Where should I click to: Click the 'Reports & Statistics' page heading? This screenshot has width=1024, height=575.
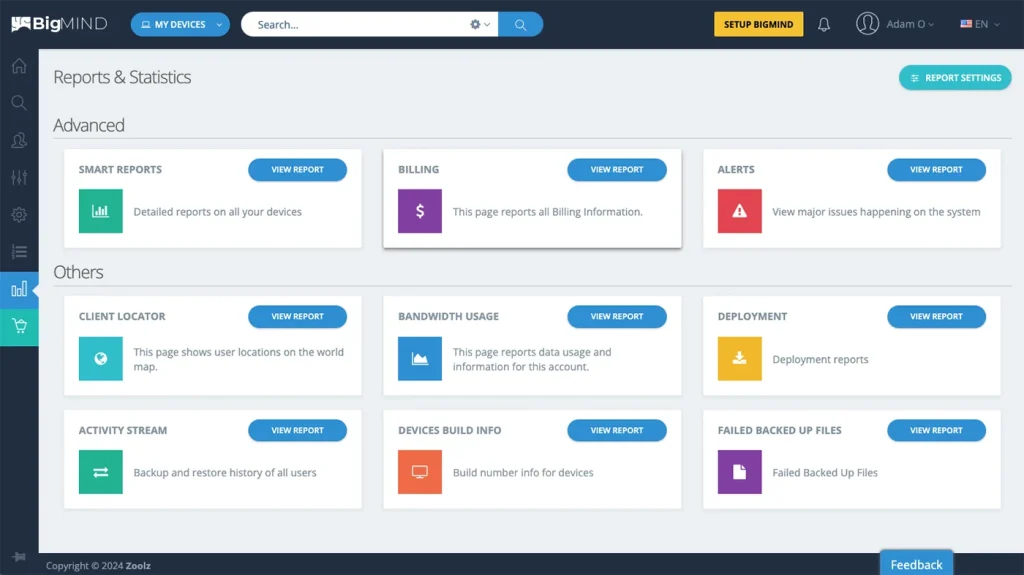(x=122, y=77)
